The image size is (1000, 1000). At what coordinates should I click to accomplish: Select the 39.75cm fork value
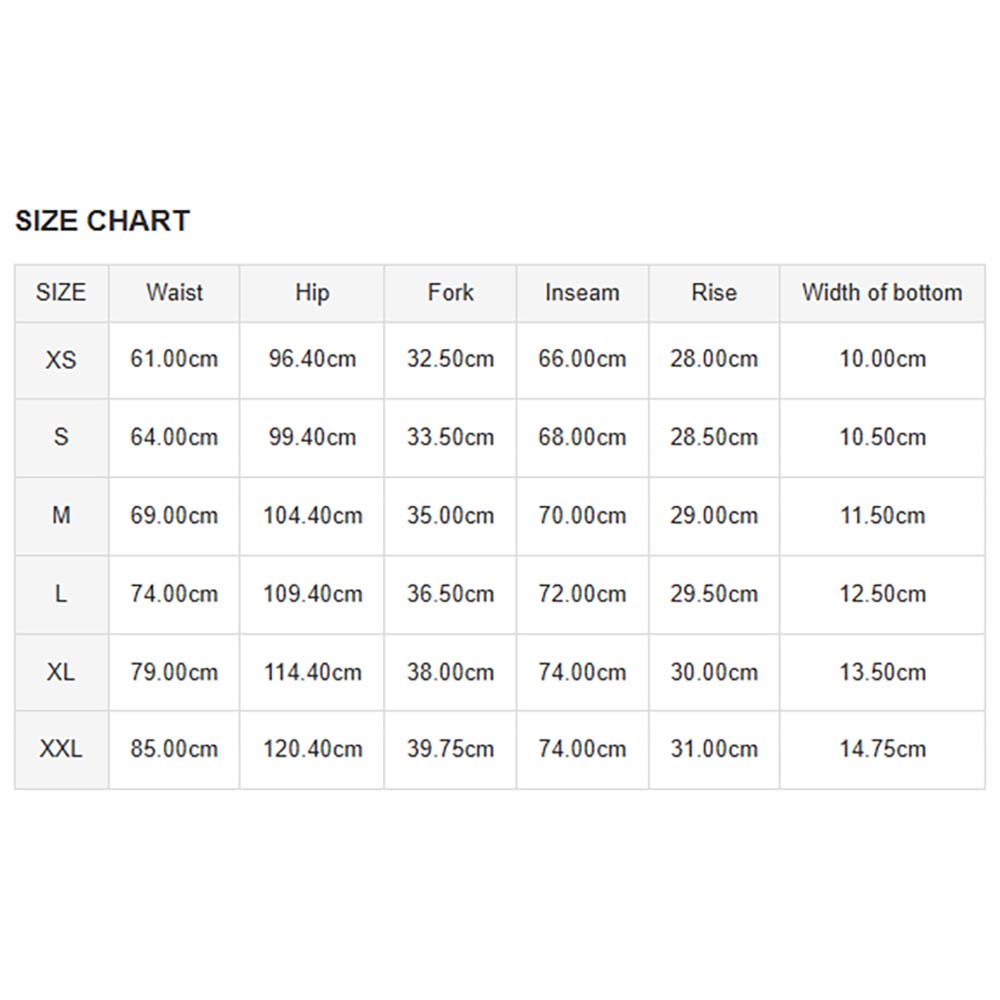tap(450, 749)
